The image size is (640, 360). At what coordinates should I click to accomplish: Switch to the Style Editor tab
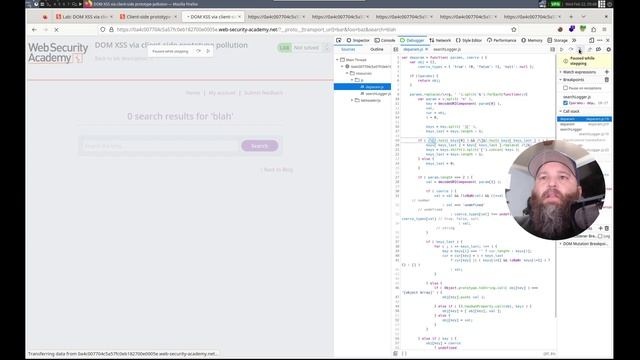(x=469, y=40)
